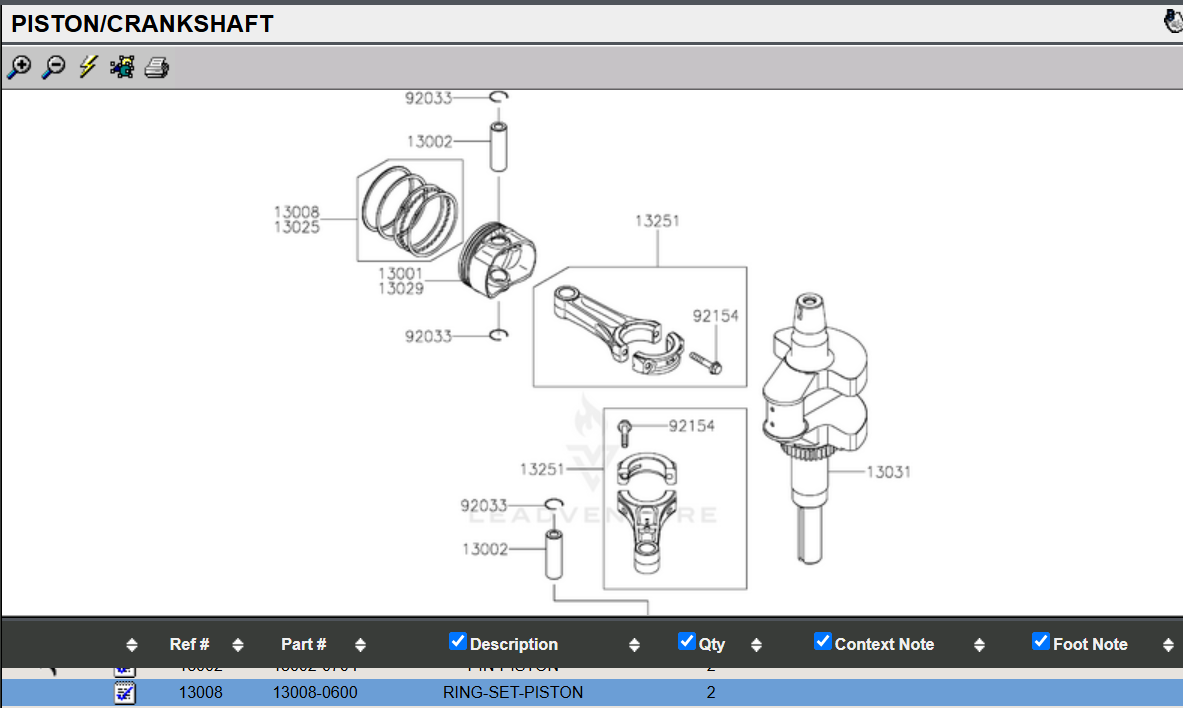
Task: Click the note icon in the 13008 row
Action: pyautogui.click(x=125, y=692)
